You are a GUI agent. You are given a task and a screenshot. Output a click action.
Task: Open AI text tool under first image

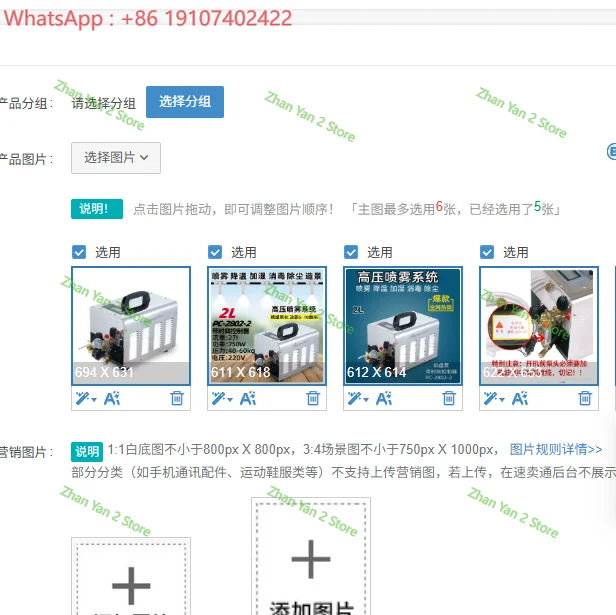(x=112, y=398)
